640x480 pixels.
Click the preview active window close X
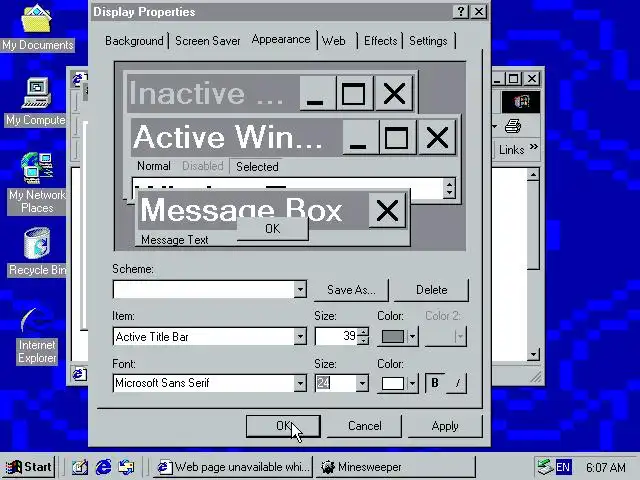coord(437,137)
